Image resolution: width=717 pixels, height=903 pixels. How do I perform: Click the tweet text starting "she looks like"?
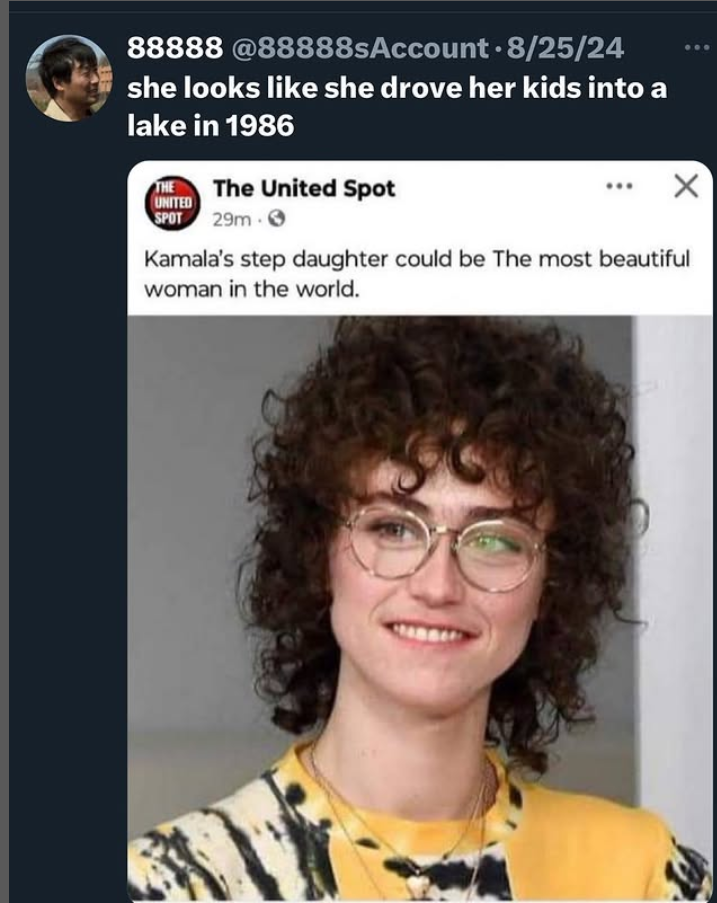tap(396, 87)
